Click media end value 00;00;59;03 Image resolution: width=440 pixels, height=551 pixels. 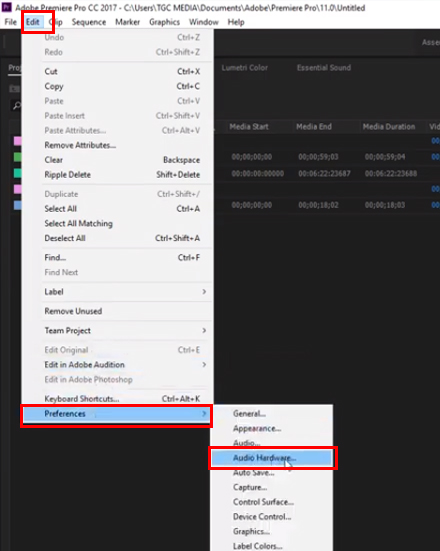click(318, 157)
